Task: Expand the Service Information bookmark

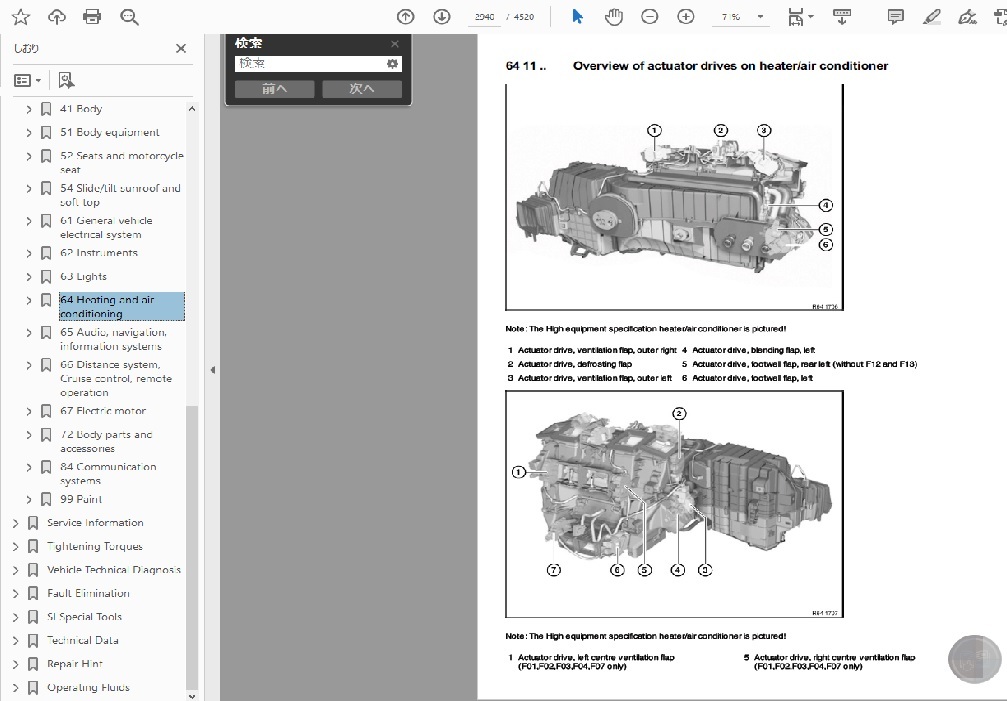Action: point(15,523)
